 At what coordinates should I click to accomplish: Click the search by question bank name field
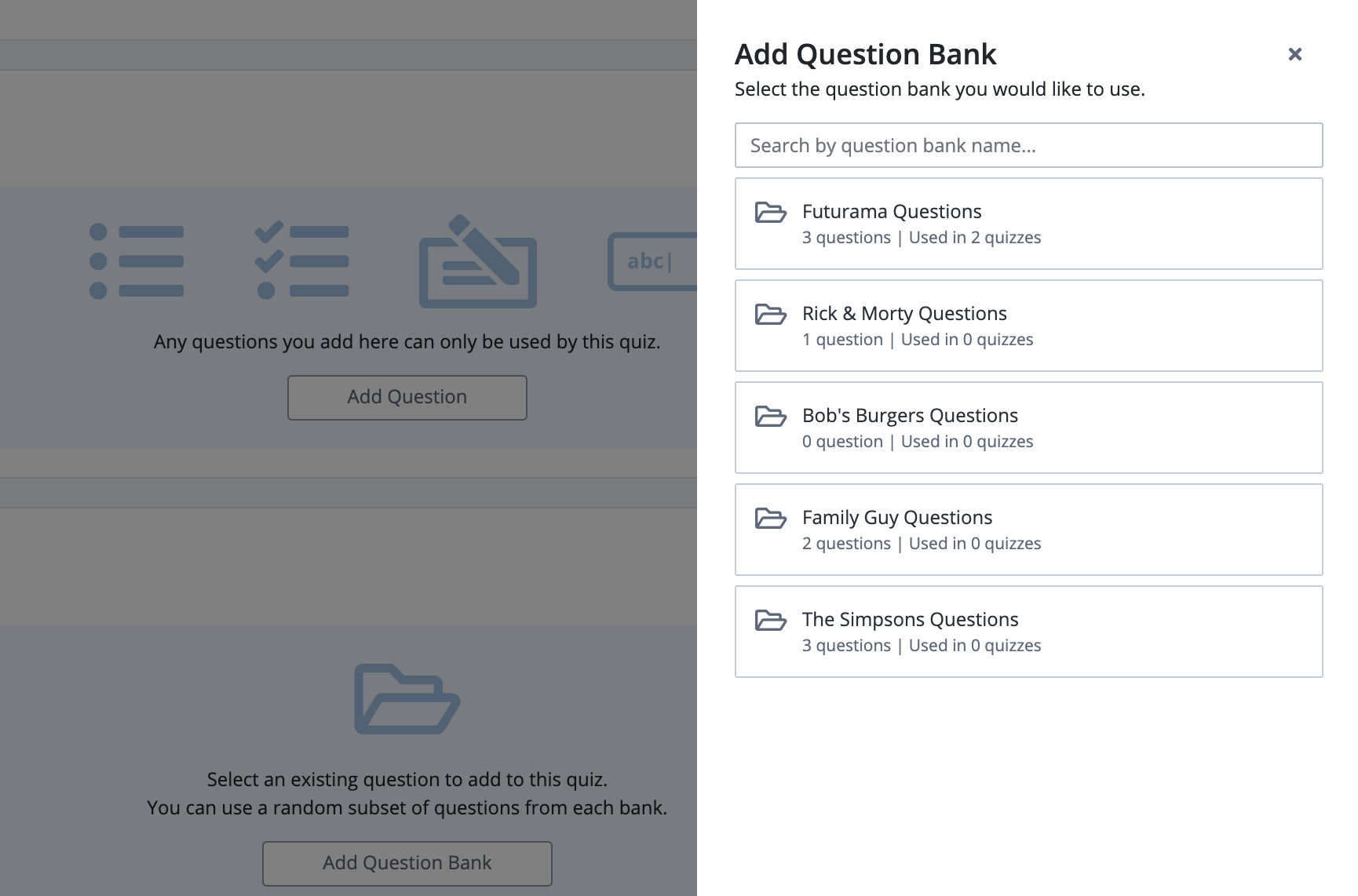1028,145
